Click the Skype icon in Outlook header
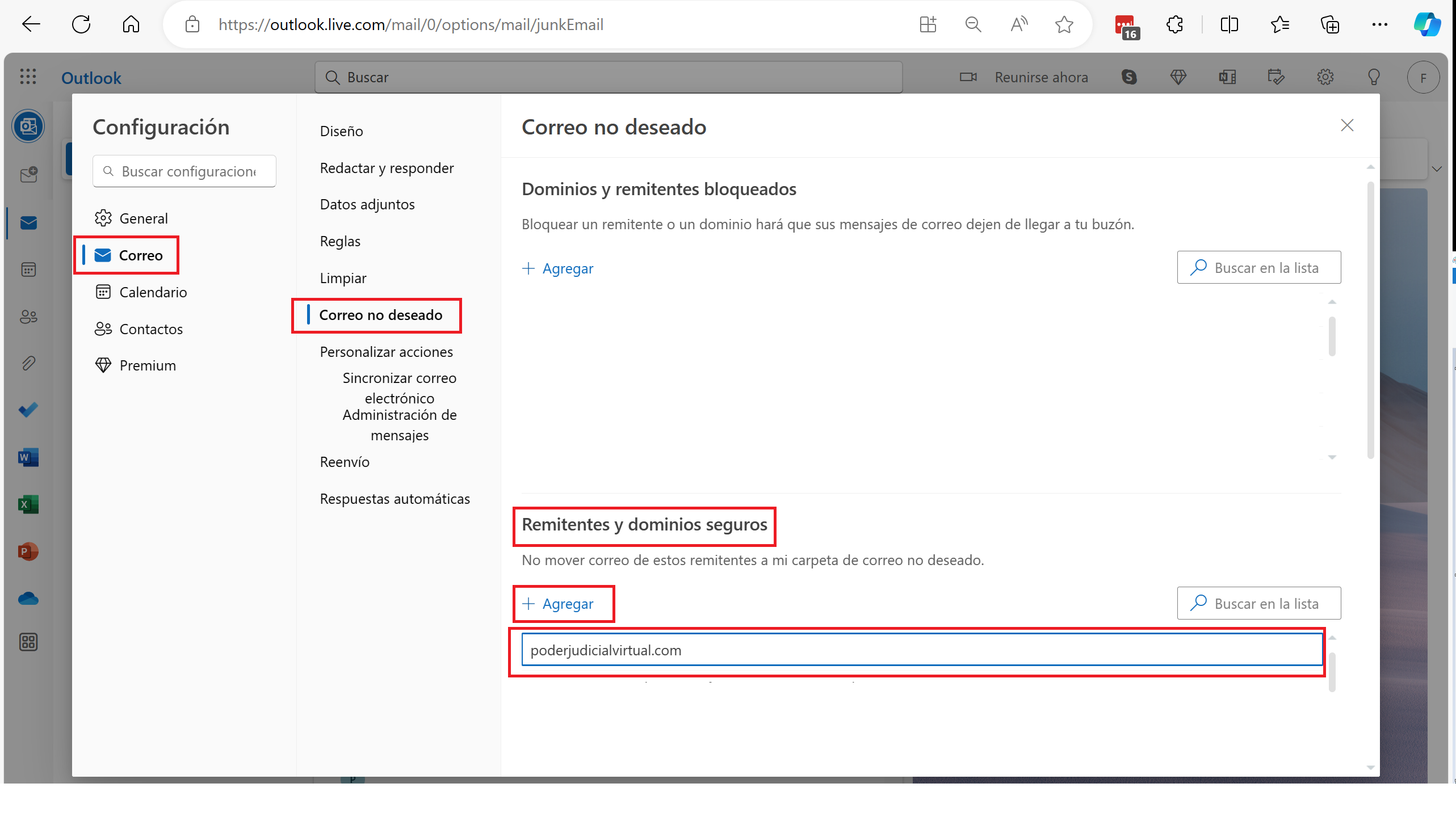The image size is (1456, 817). point(1129,77)
